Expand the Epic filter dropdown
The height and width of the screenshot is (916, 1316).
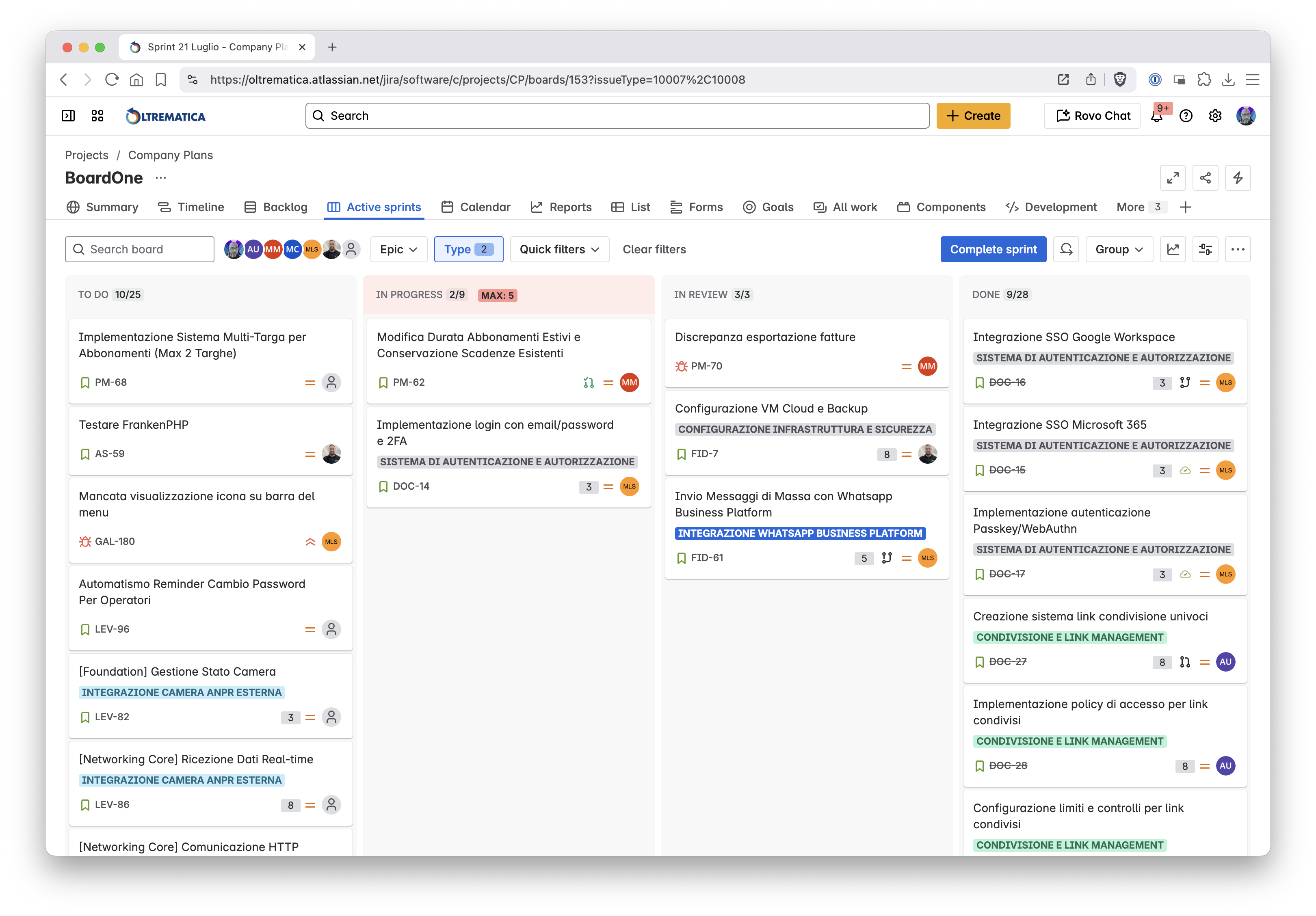[x=398, y=249]
